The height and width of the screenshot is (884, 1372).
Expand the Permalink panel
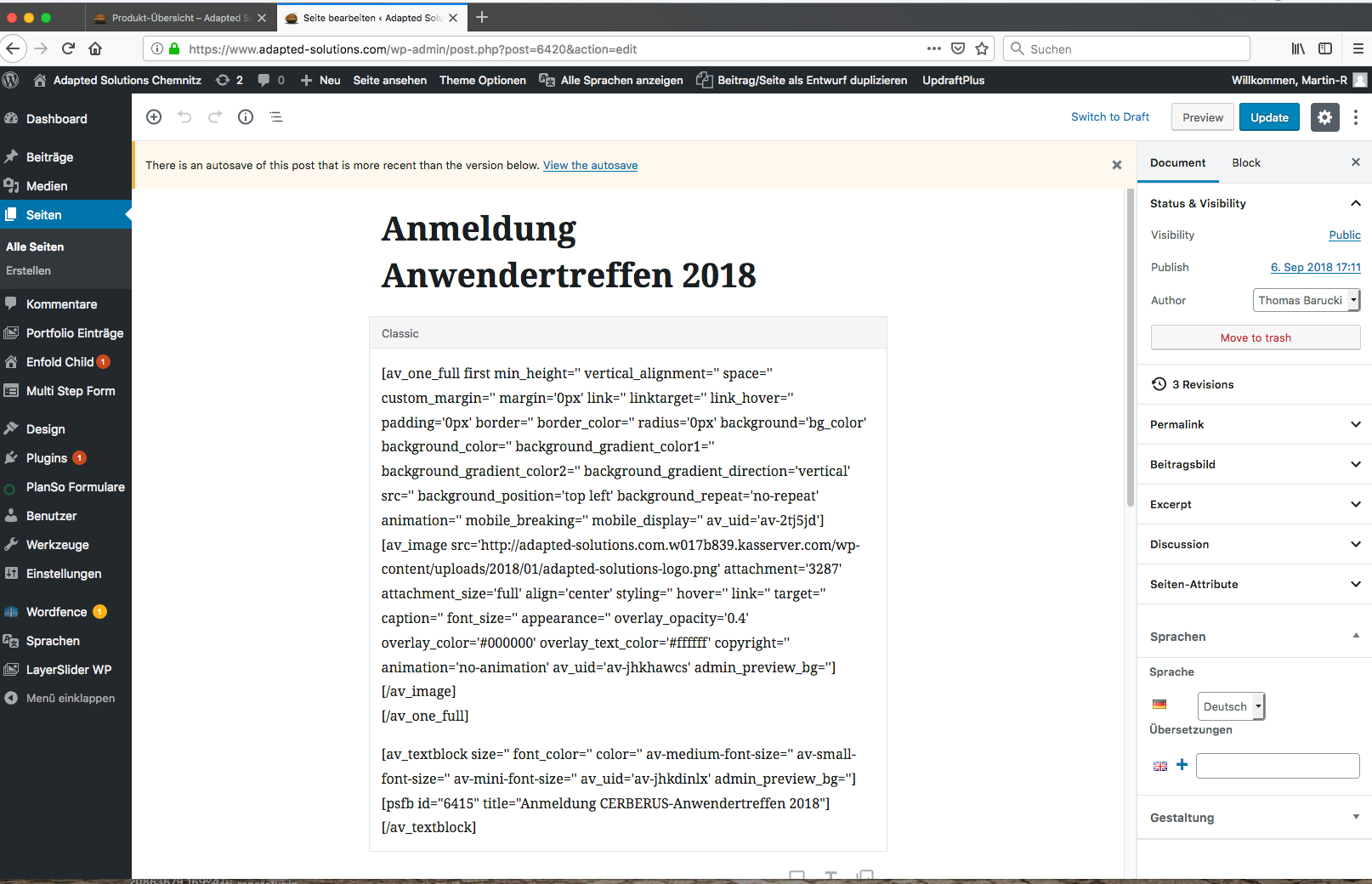click(x=1254, y=424)
